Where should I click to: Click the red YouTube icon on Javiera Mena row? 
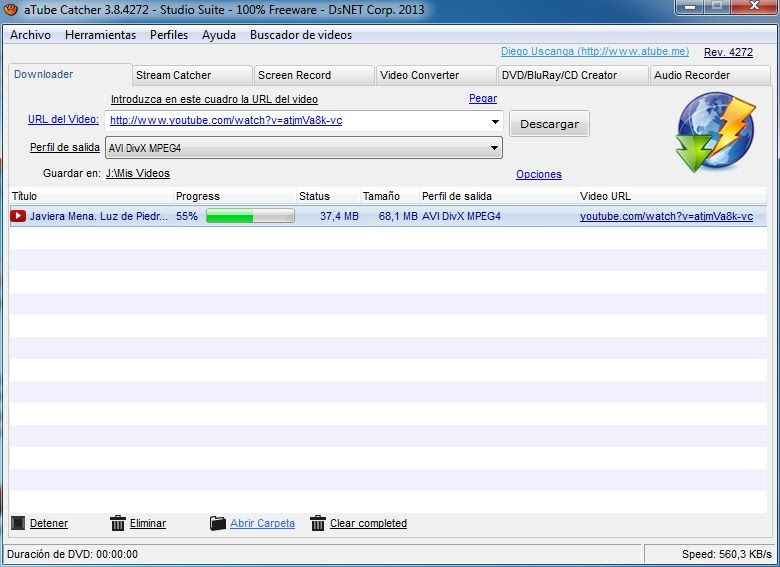click(18, 216)
